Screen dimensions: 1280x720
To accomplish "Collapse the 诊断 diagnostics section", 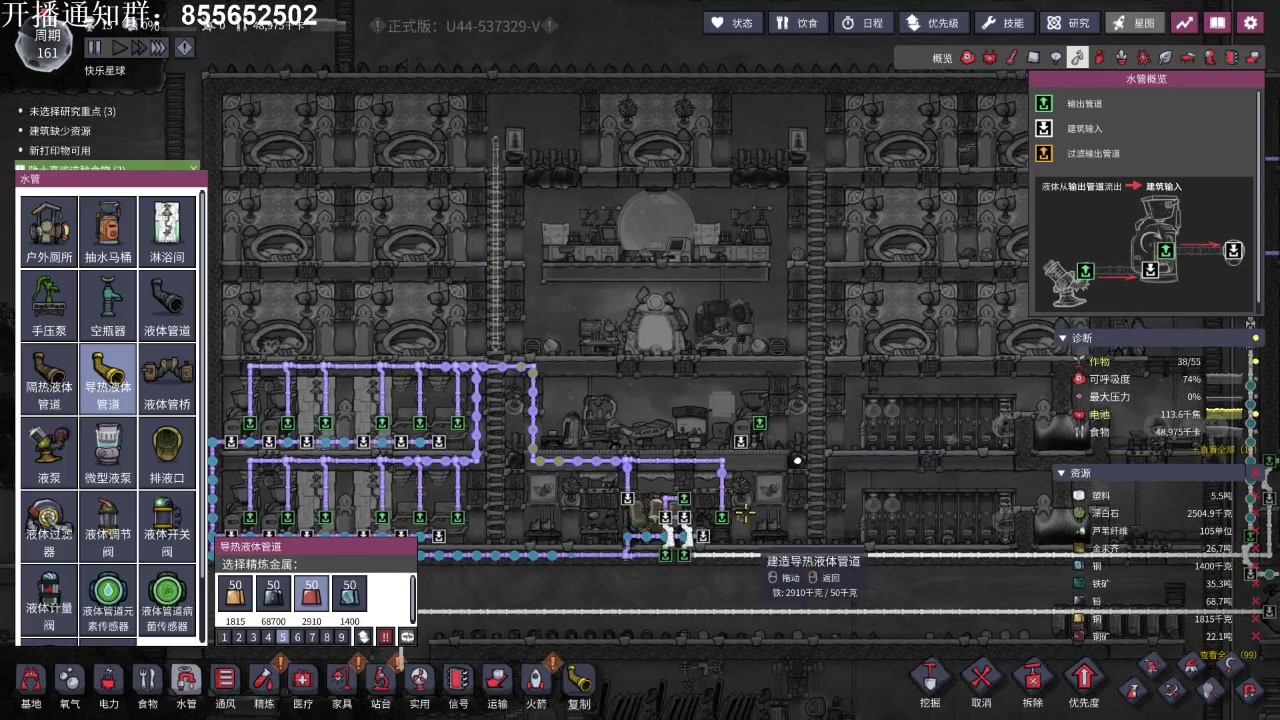I will (x=1063, y=338).
